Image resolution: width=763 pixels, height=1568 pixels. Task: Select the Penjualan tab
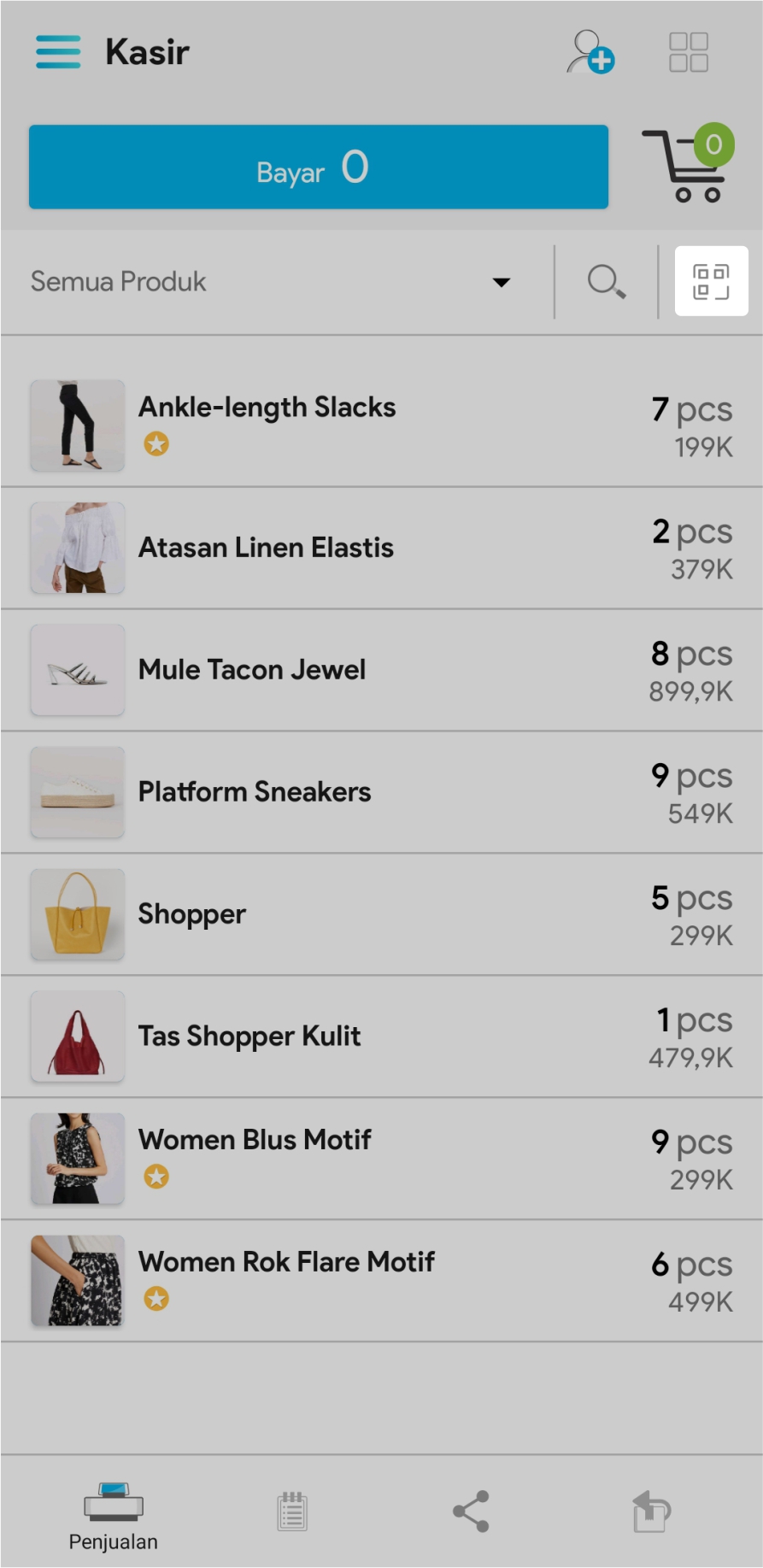(113, 1516)
